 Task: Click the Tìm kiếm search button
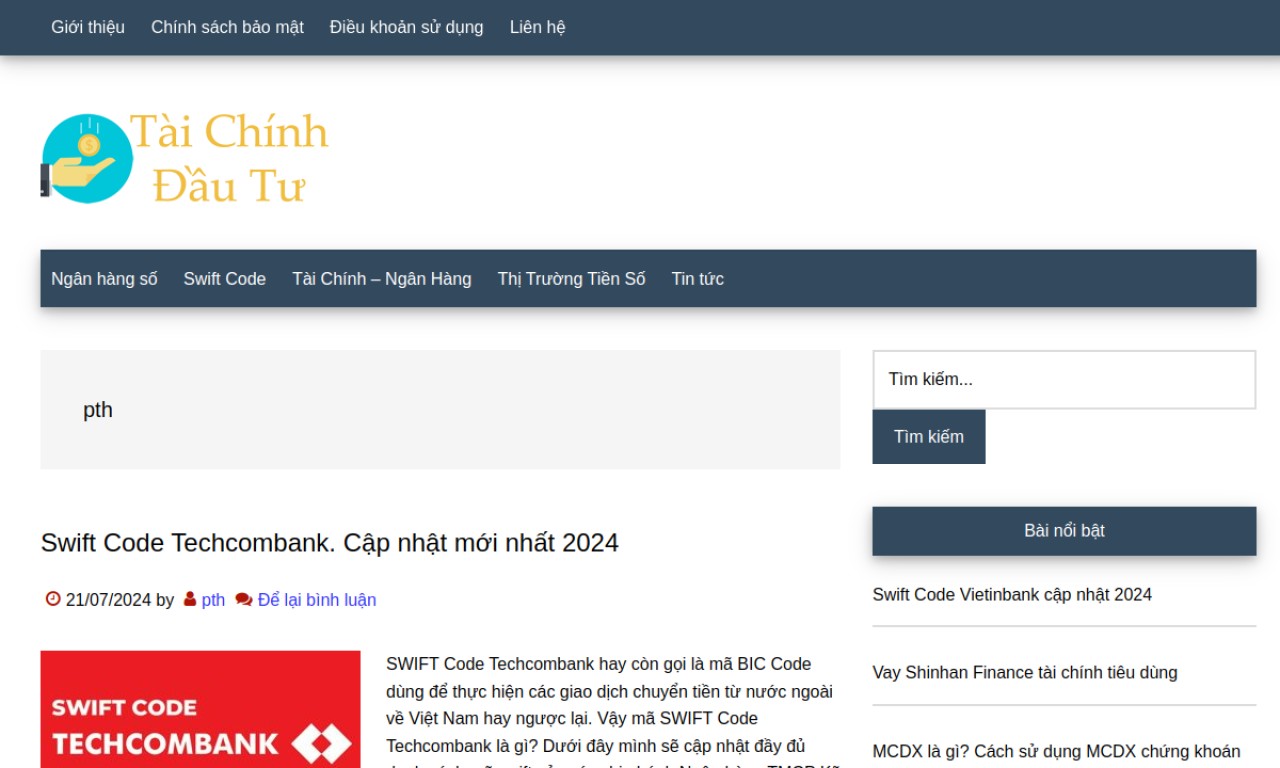(929, 437)
